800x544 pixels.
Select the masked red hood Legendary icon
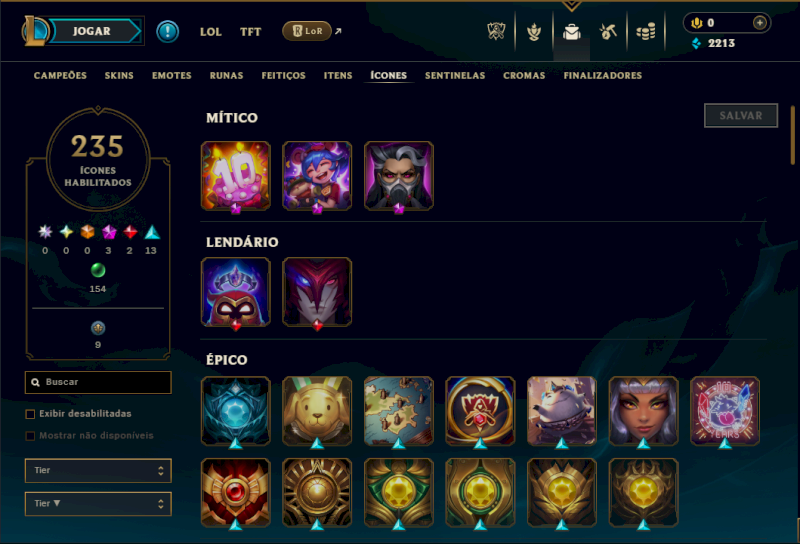point(236,292)
